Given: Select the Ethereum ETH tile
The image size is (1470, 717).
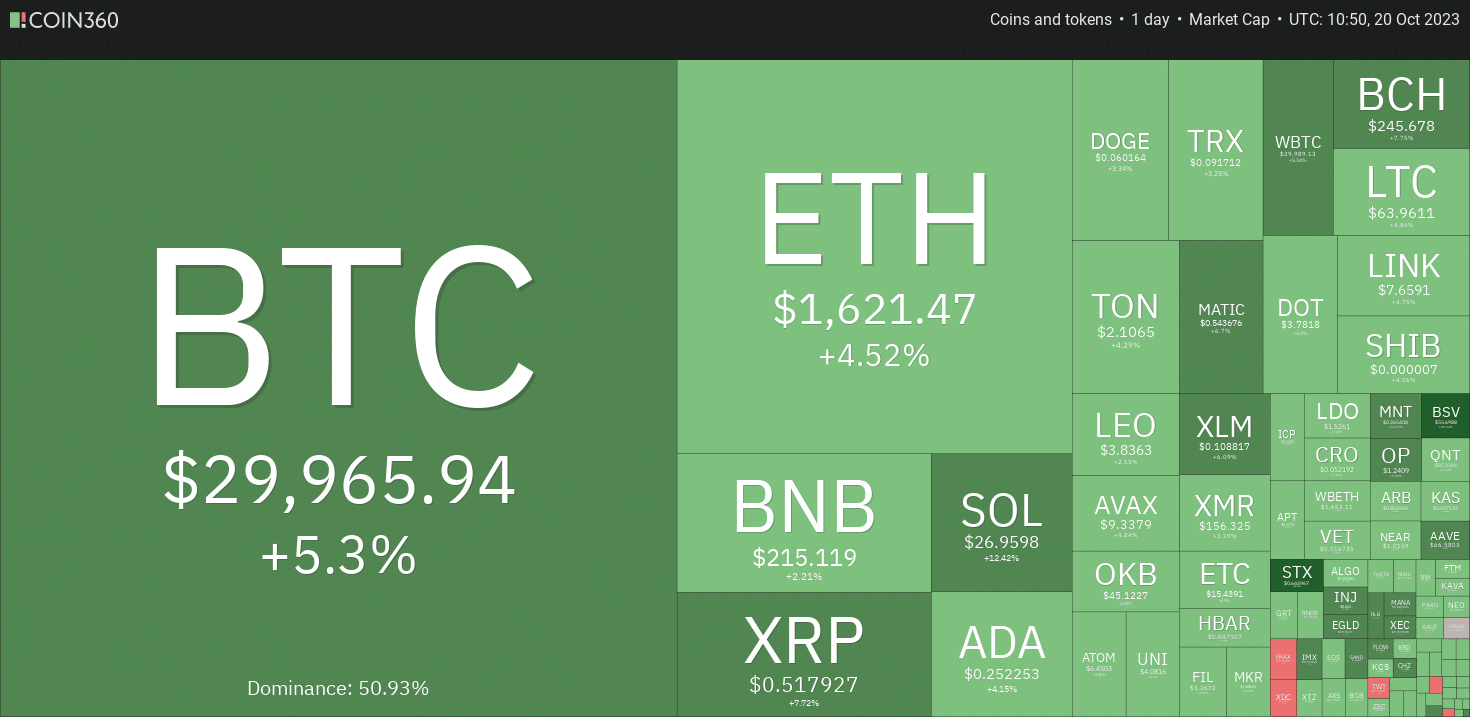Looking at the screenshot, I should pos(875,257).
